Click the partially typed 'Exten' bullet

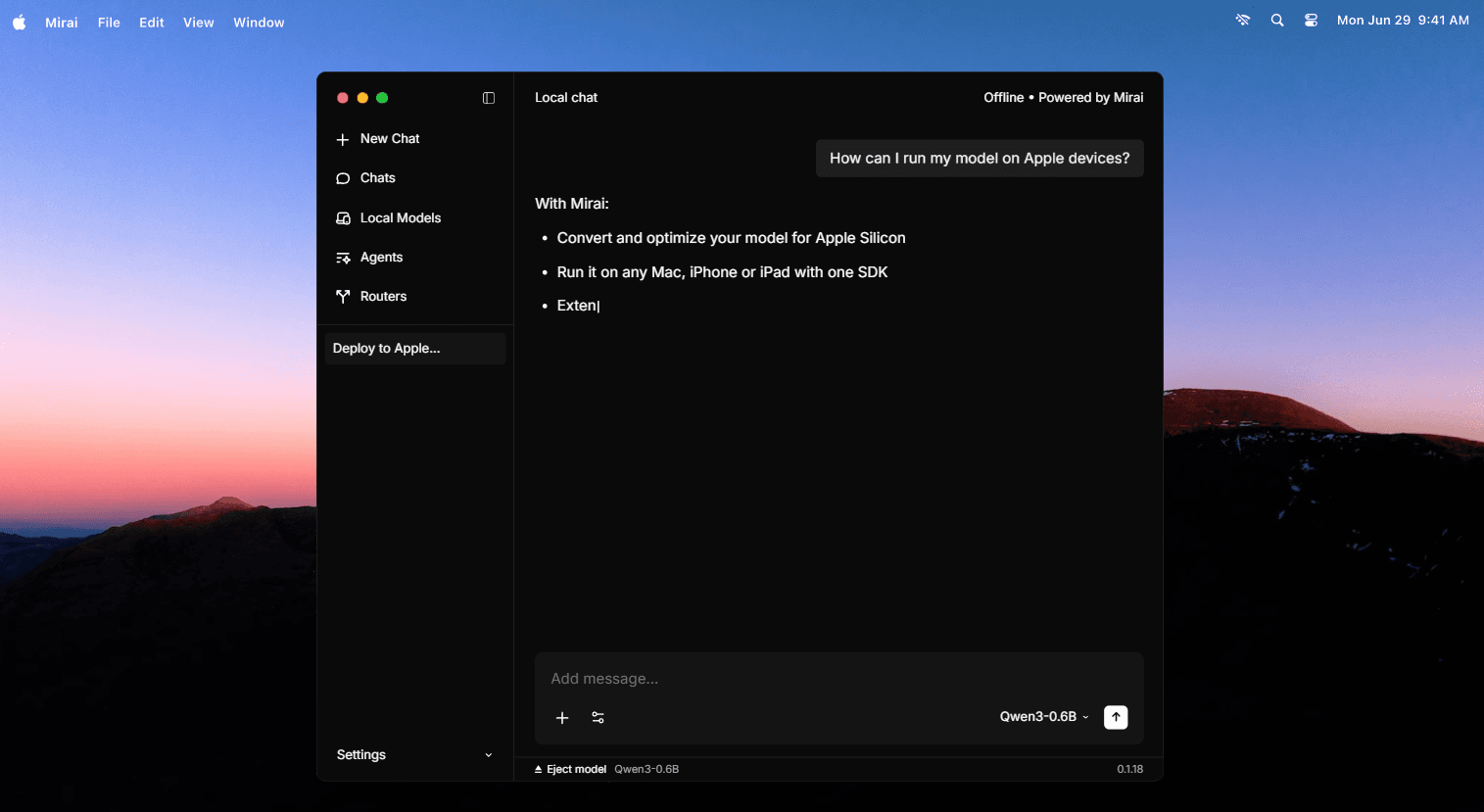pos(578,306)
